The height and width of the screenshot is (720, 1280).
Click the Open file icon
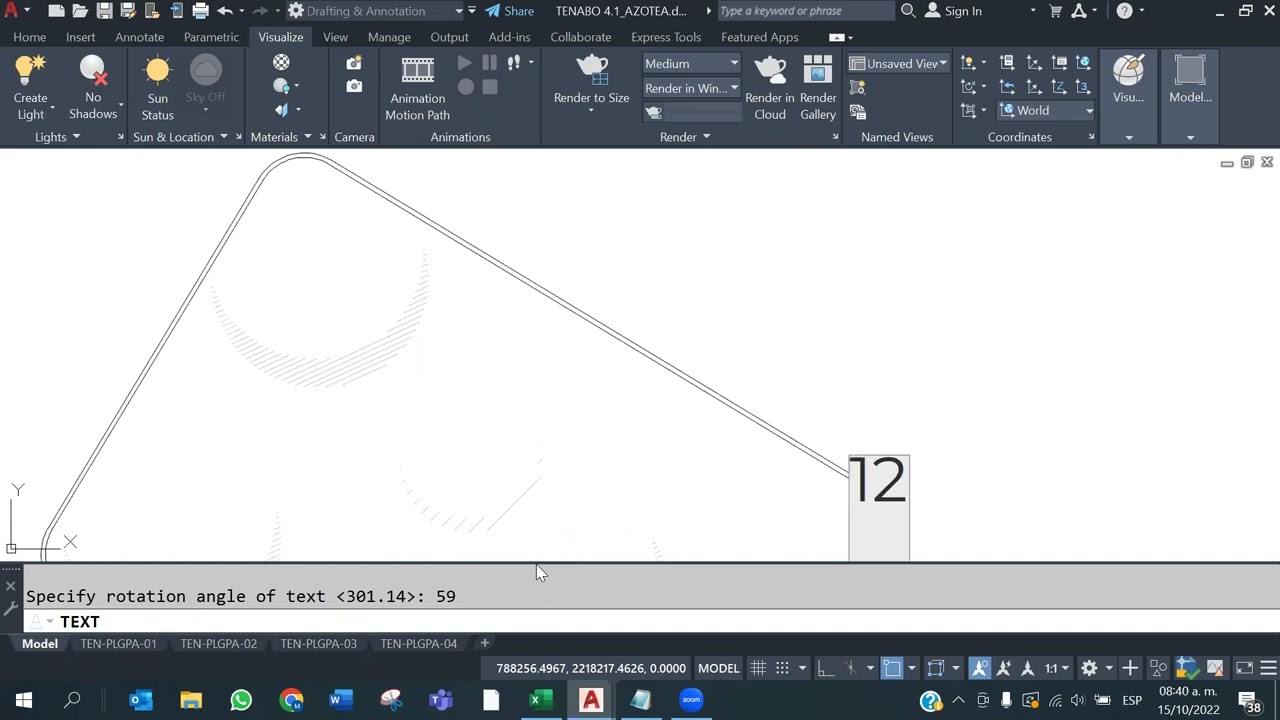(80, 11)
